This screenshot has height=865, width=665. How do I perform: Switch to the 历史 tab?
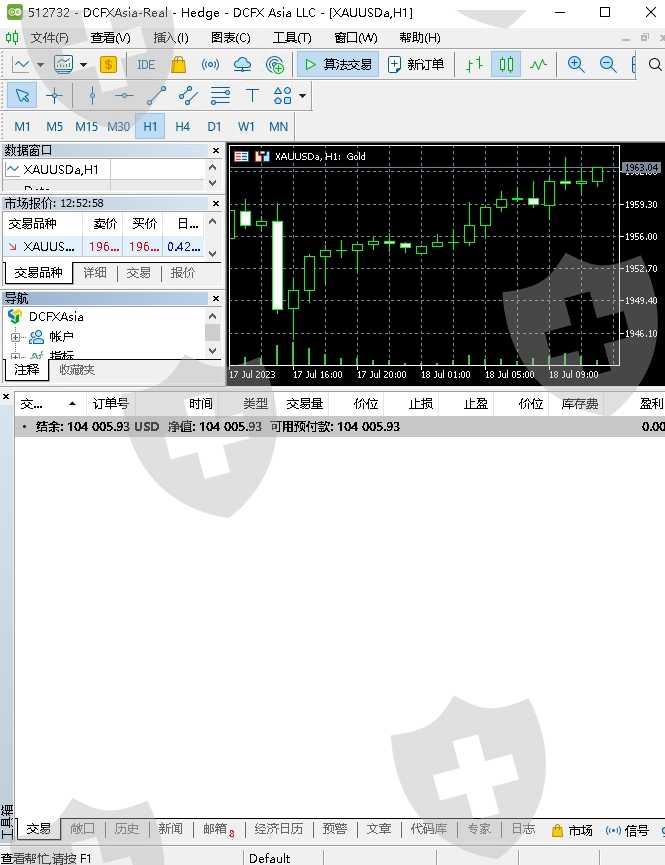[127, 829]
